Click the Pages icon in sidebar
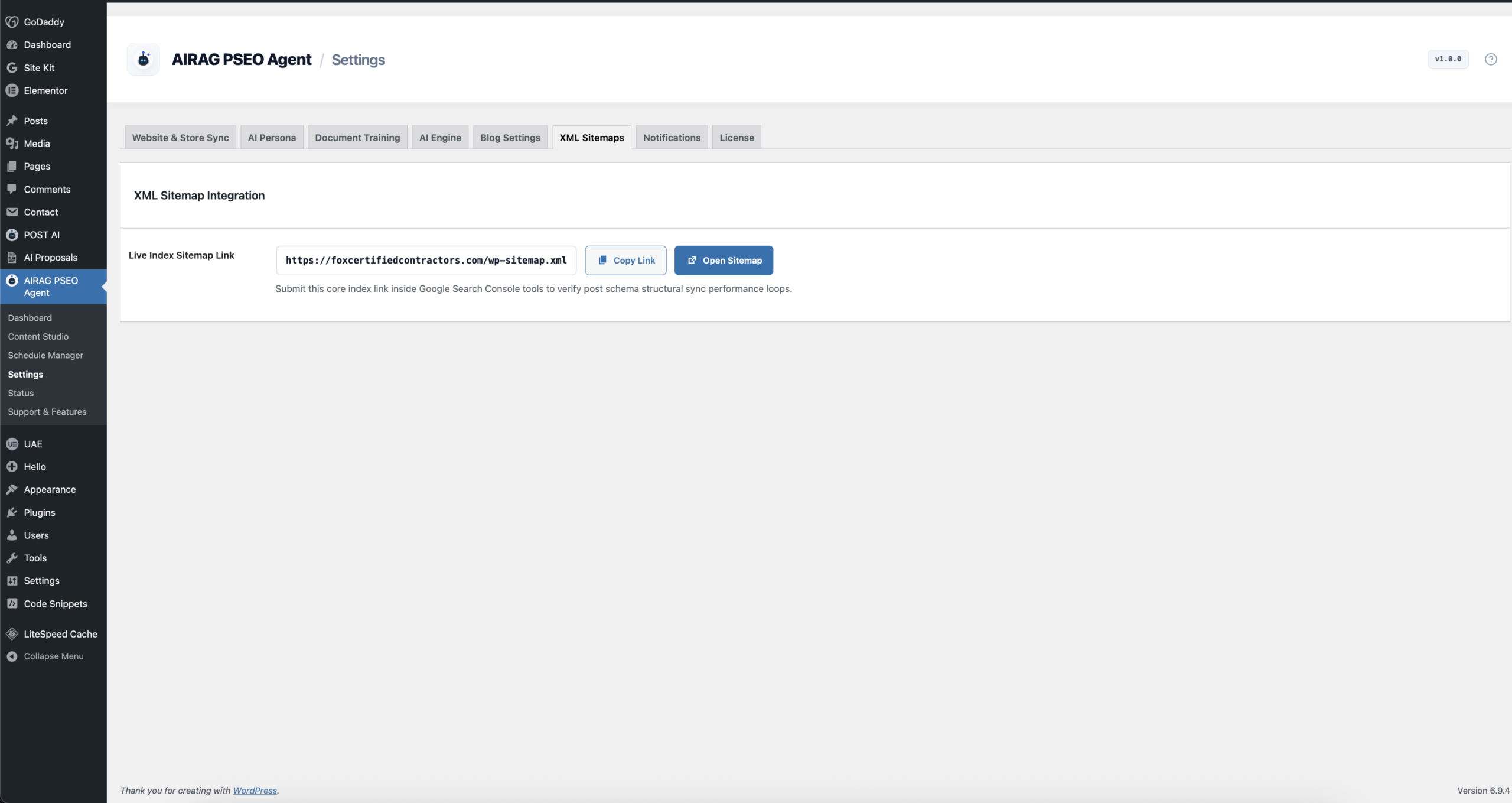The image size is (1512, 803). click(12, 167)
